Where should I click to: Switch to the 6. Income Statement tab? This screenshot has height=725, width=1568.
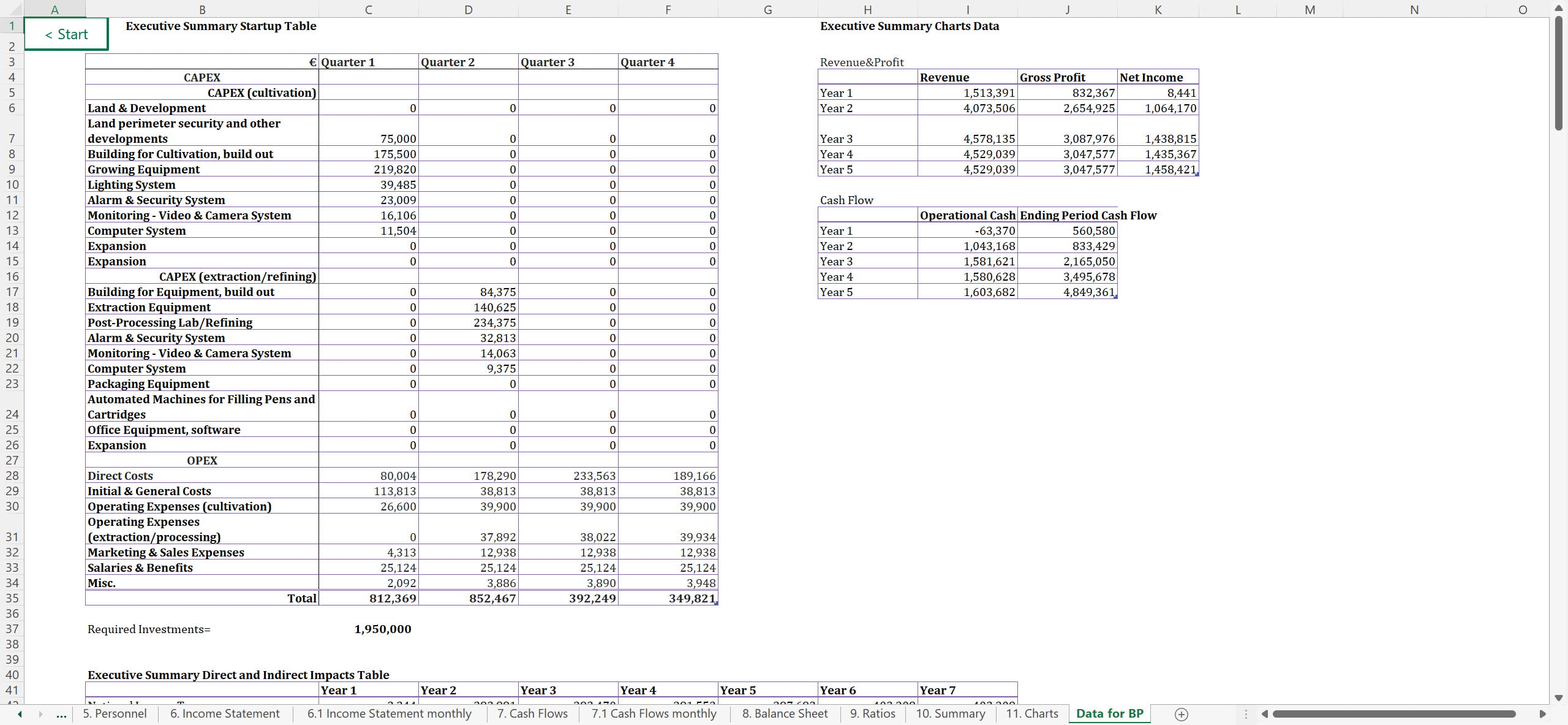tap(225, 714)
